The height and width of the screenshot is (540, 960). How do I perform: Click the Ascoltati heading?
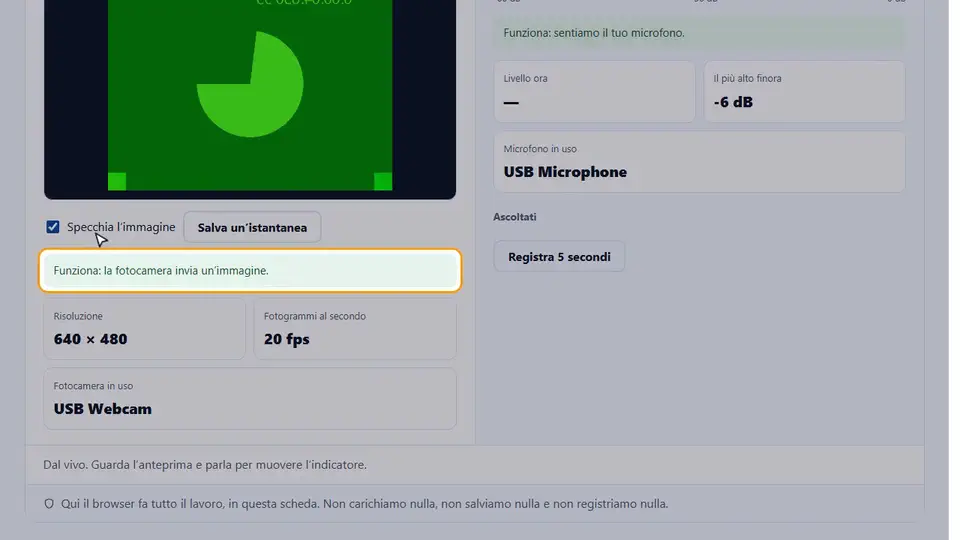click(515, 217)
